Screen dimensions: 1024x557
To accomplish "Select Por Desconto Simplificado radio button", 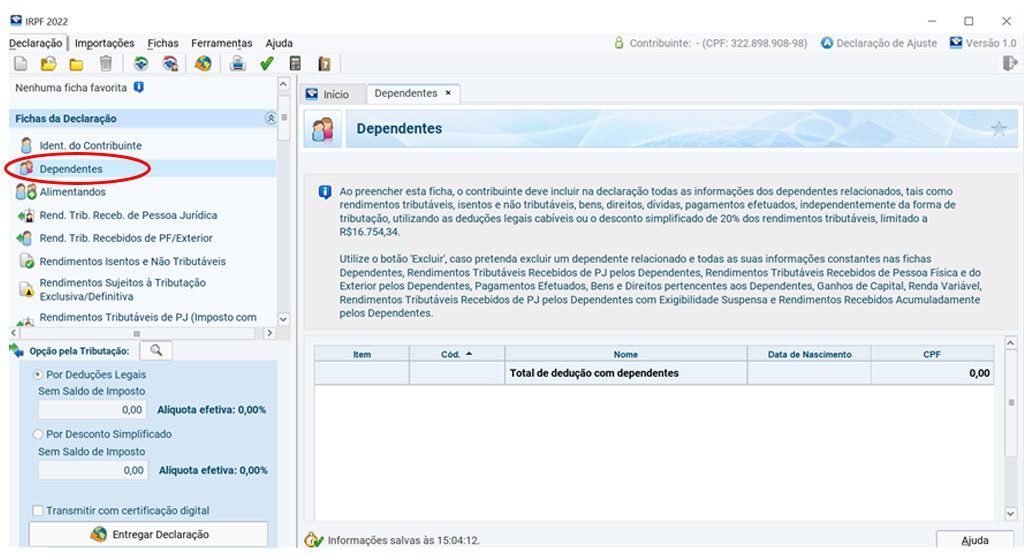I will coord(37,434).
